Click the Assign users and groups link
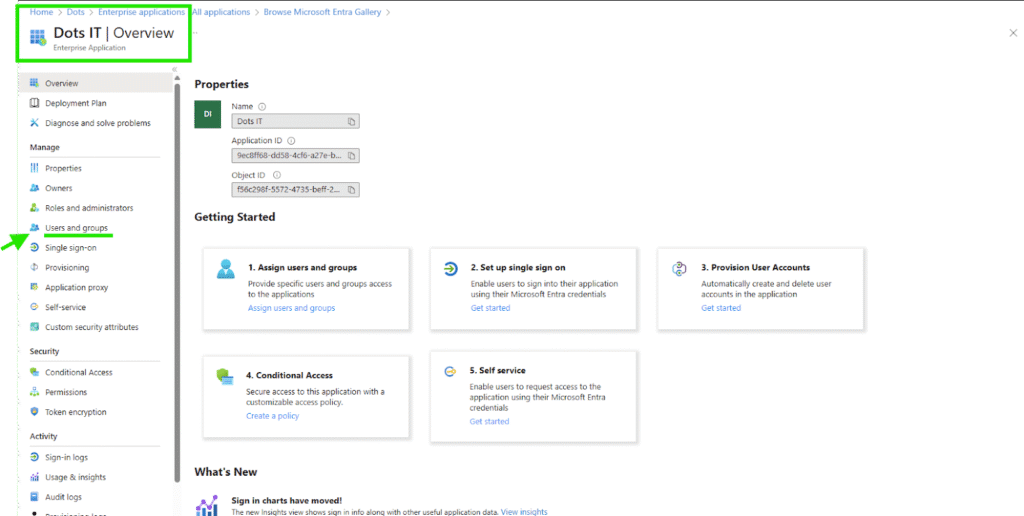This screenshot has width=1024, height=516. coord(291,308)
